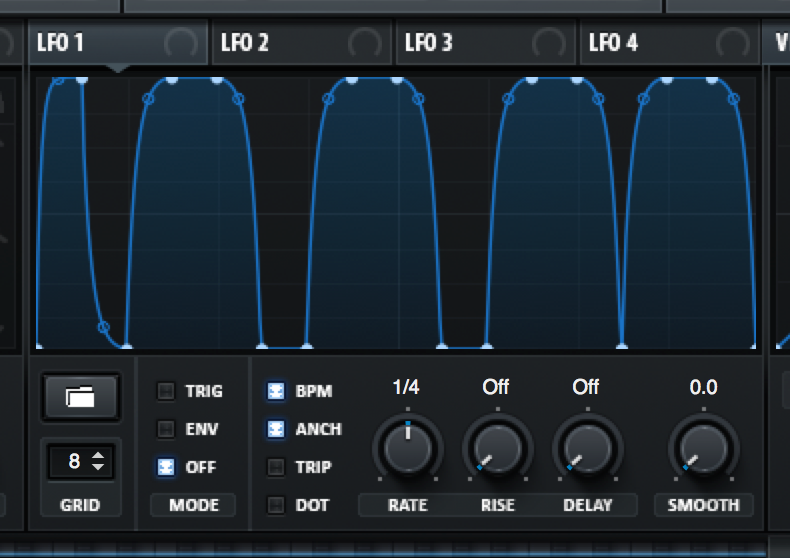This screenshot has height=558, width=790.
Task: Click the SMOOTH label
Action: [x=703, y=505]
